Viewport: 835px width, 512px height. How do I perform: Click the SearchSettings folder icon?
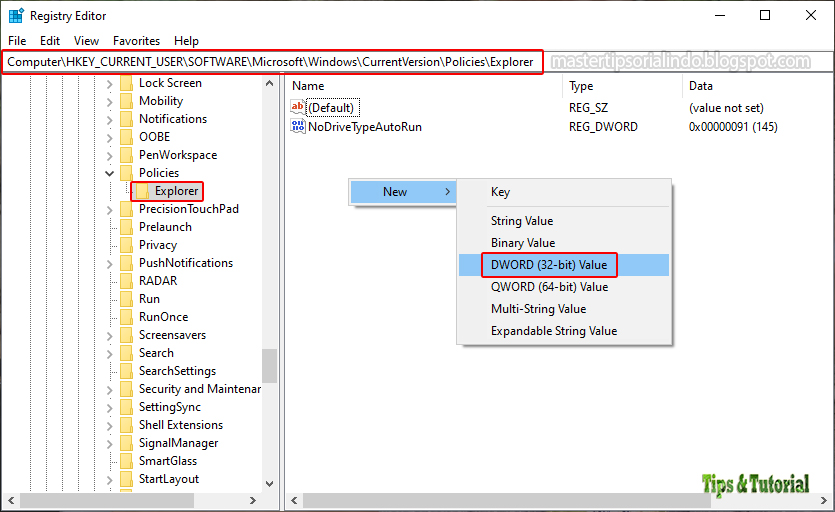[127, 371]
